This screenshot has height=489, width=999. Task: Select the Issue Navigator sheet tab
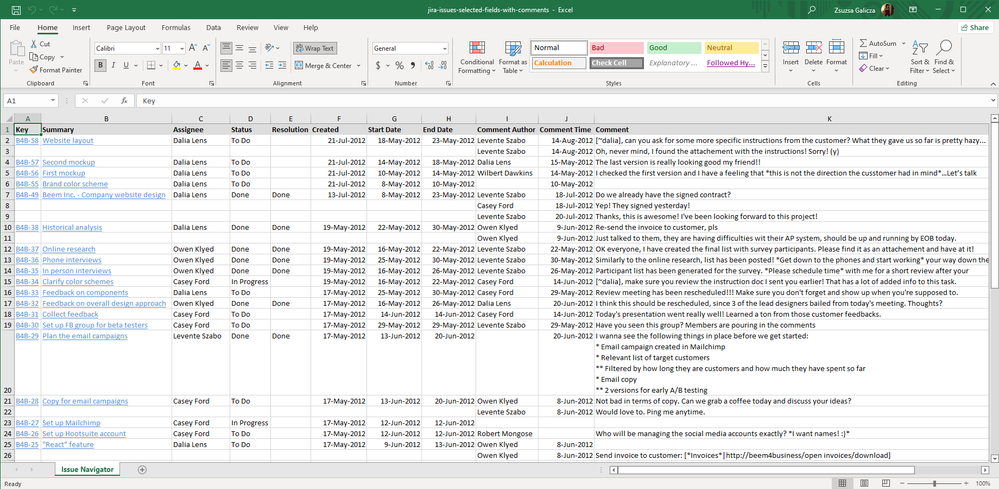click(x=87, y=469)
